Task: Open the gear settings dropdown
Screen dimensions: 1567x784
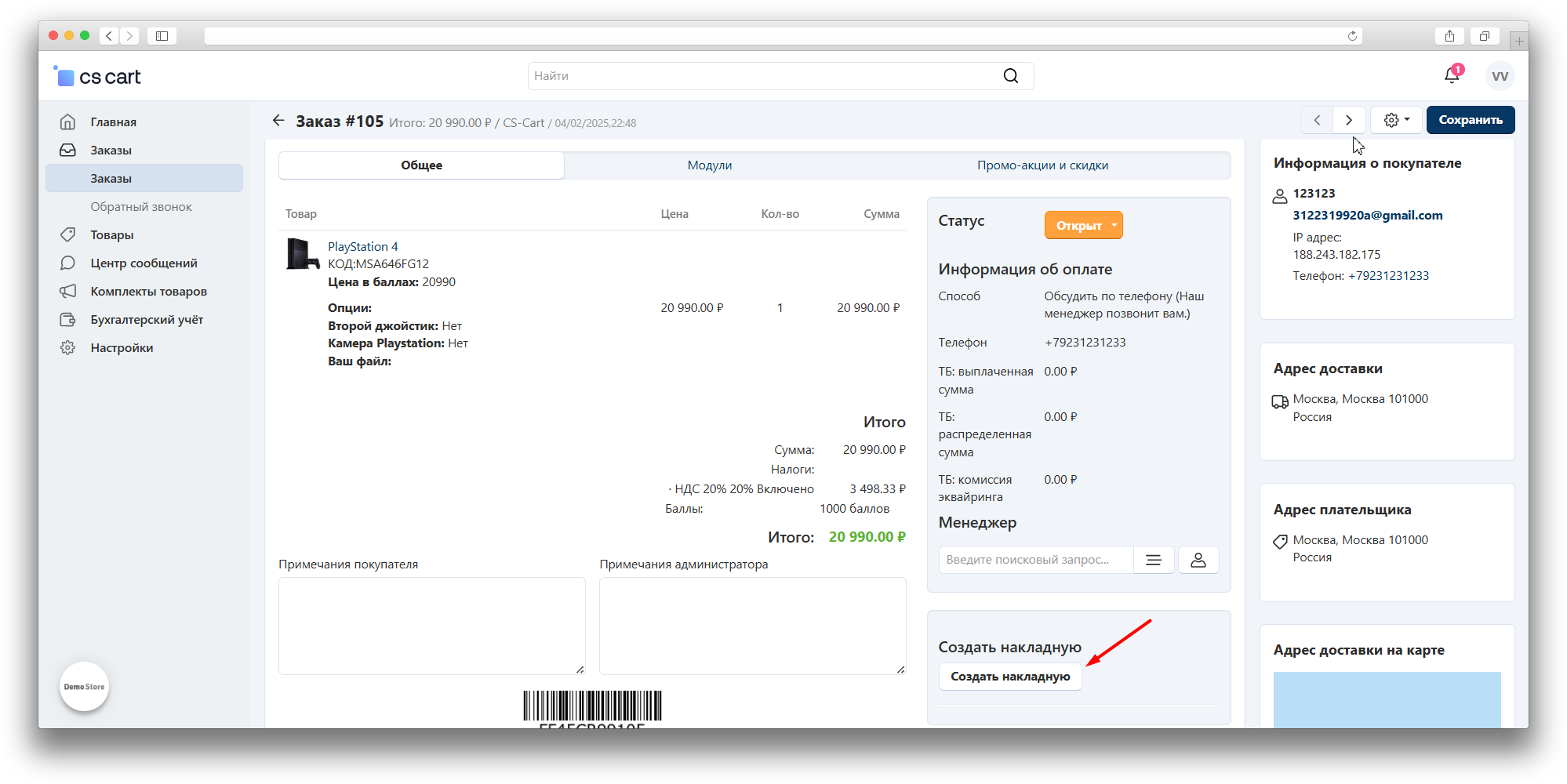Action: pyautogui.click(x=1396, y=120)
